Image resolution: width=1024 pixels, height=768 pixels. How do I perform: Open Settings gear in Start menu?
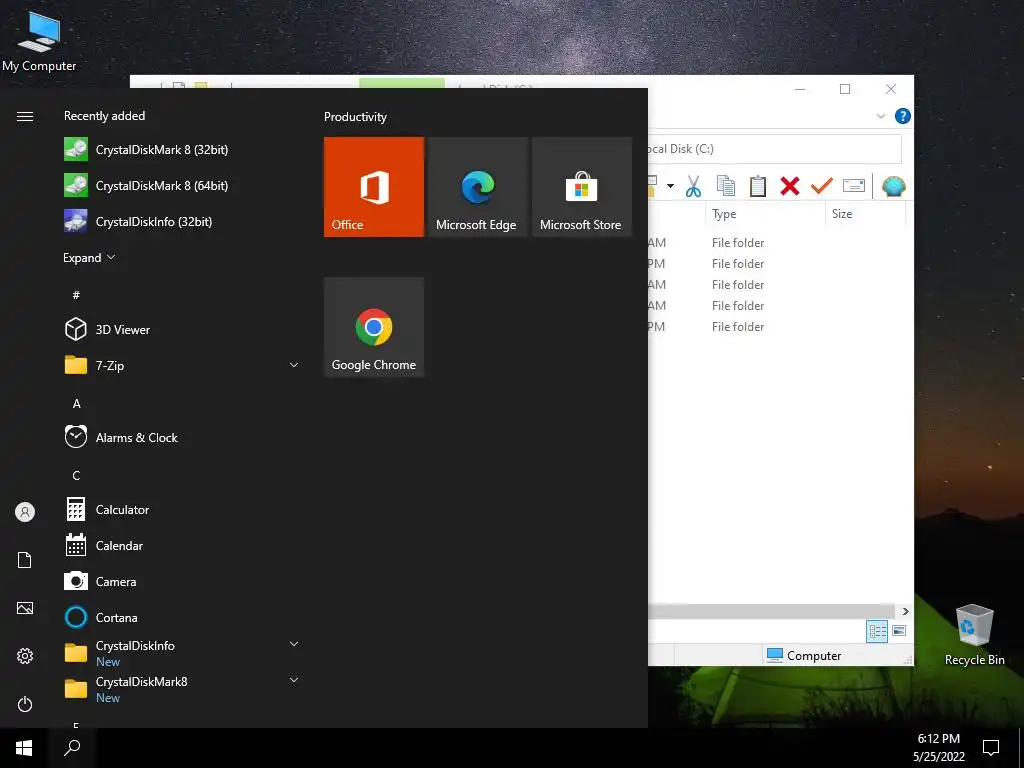(25, 656)
